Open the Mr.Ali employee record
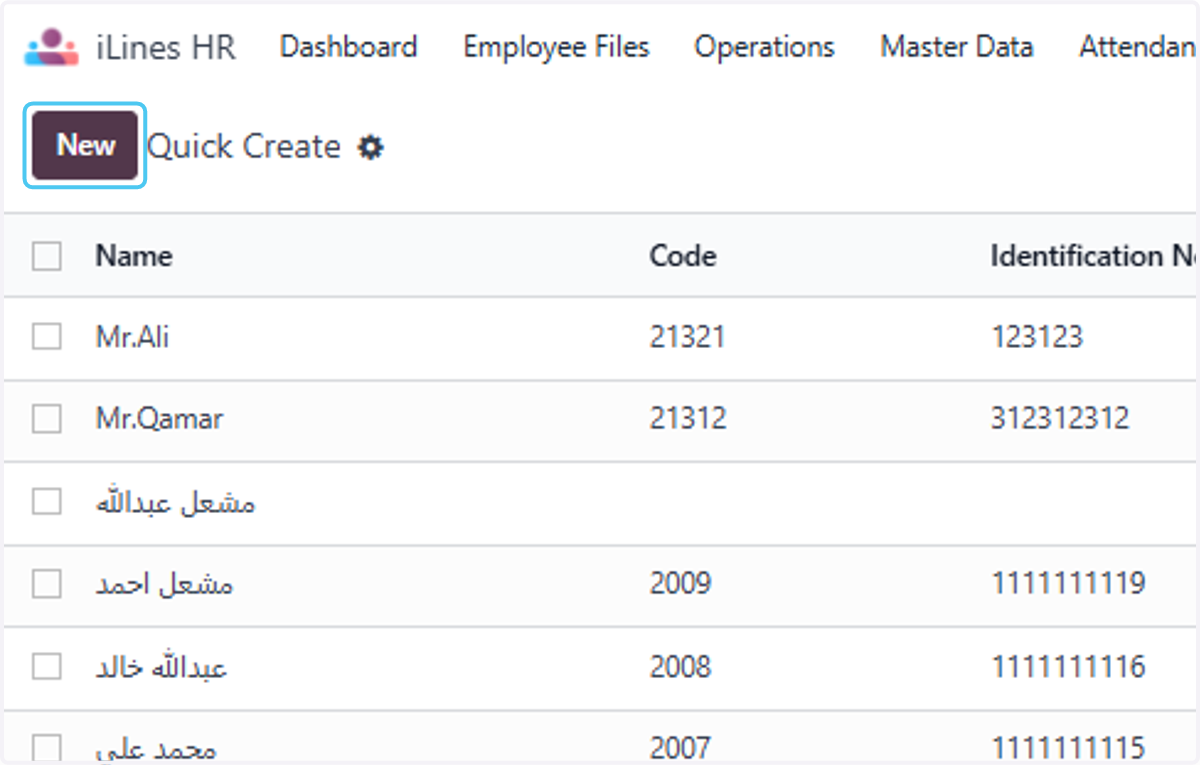Screen dimensions: 1200x765 133,337
